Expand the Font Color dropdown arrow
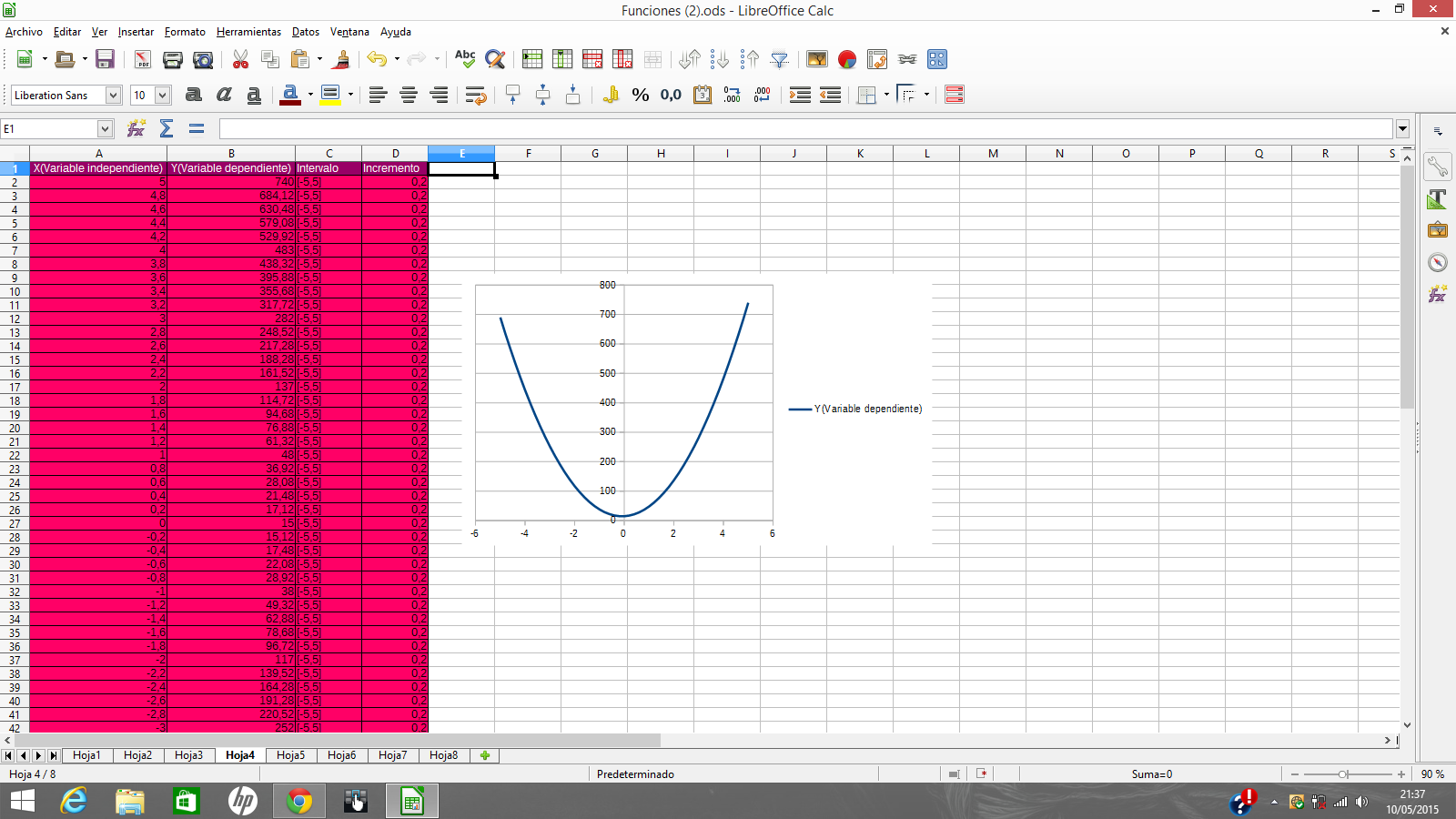The height and width of the screenshot is (819, 1456). click(310, 95)
